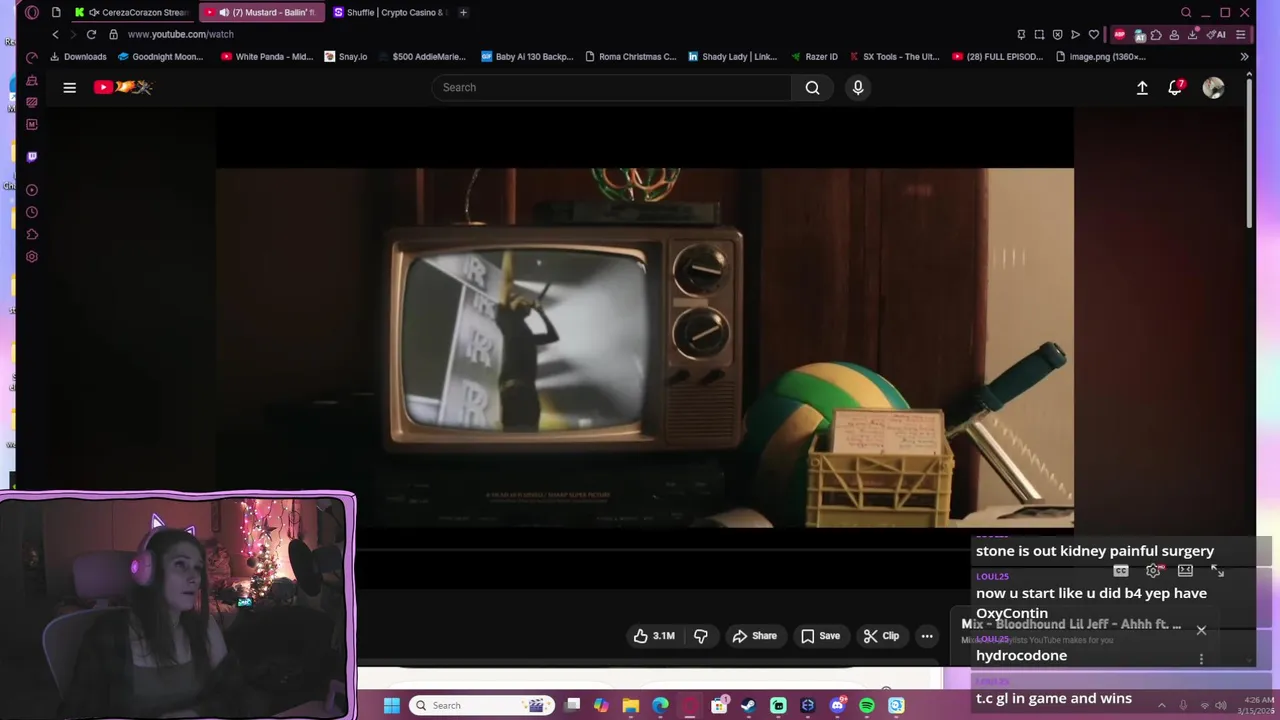Expand the bookmarks bar overflow chevron
The width and height of the screenshot is (1280, 720).
(1244, 57)
